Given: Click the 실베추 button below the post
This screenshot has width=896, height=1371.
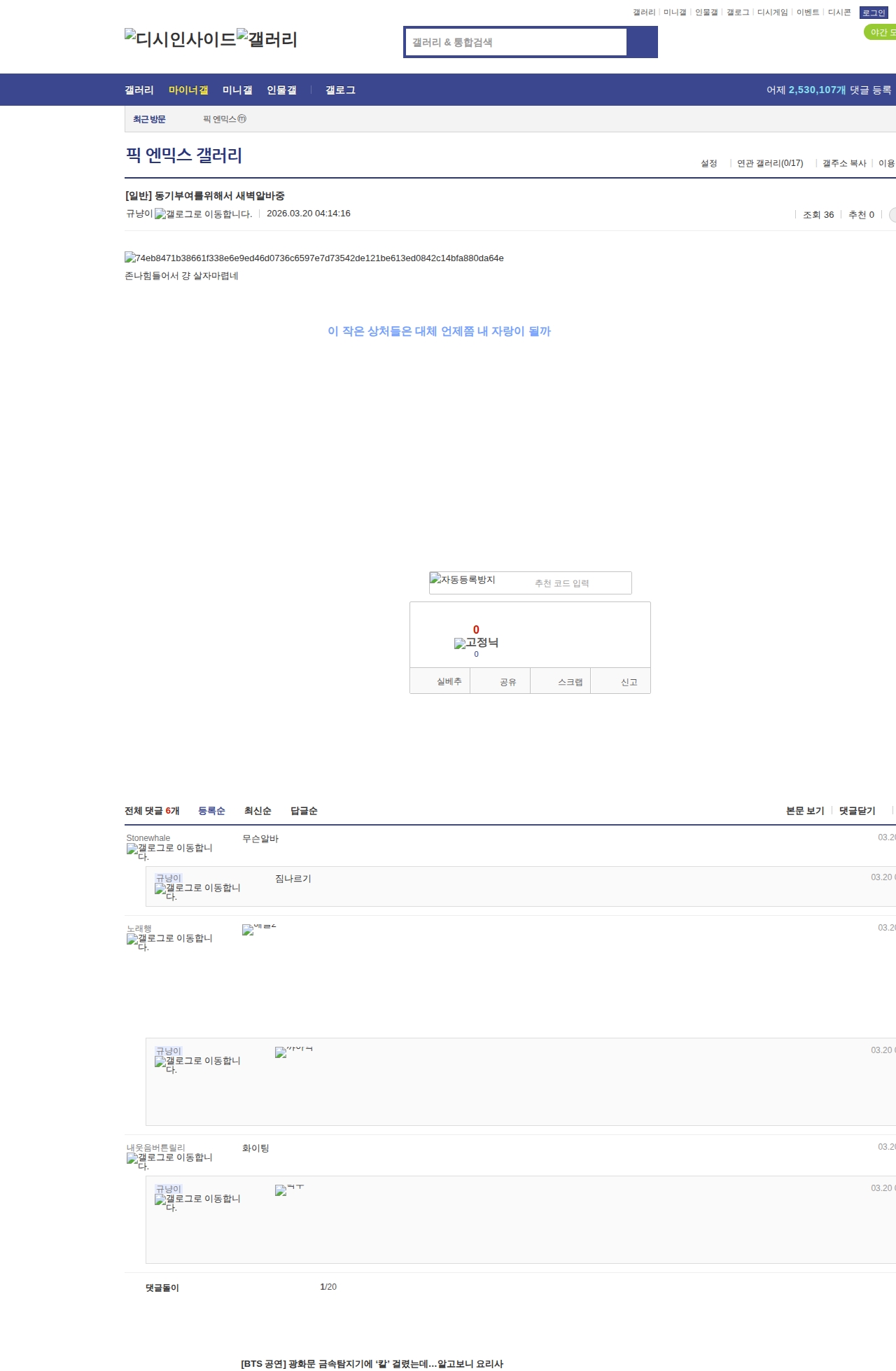Looking at the screenshot, I should coord(449,681).
